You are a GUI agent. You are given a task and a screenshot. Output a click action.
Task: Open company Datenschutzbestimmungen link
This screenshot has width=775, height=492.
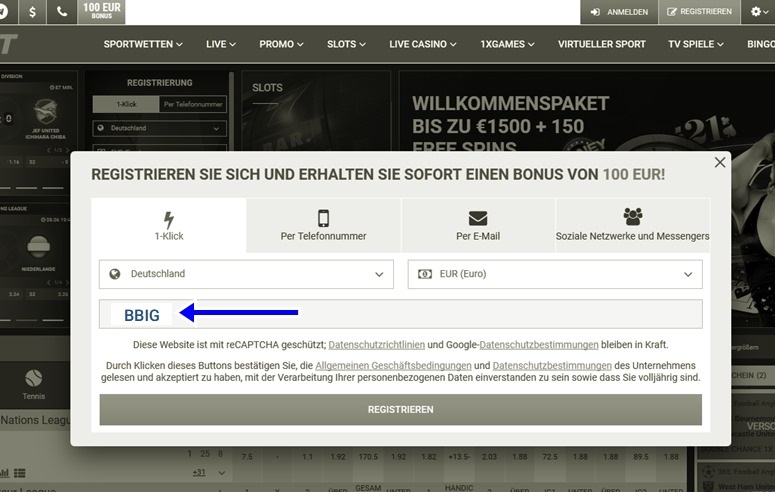(552, 365)
